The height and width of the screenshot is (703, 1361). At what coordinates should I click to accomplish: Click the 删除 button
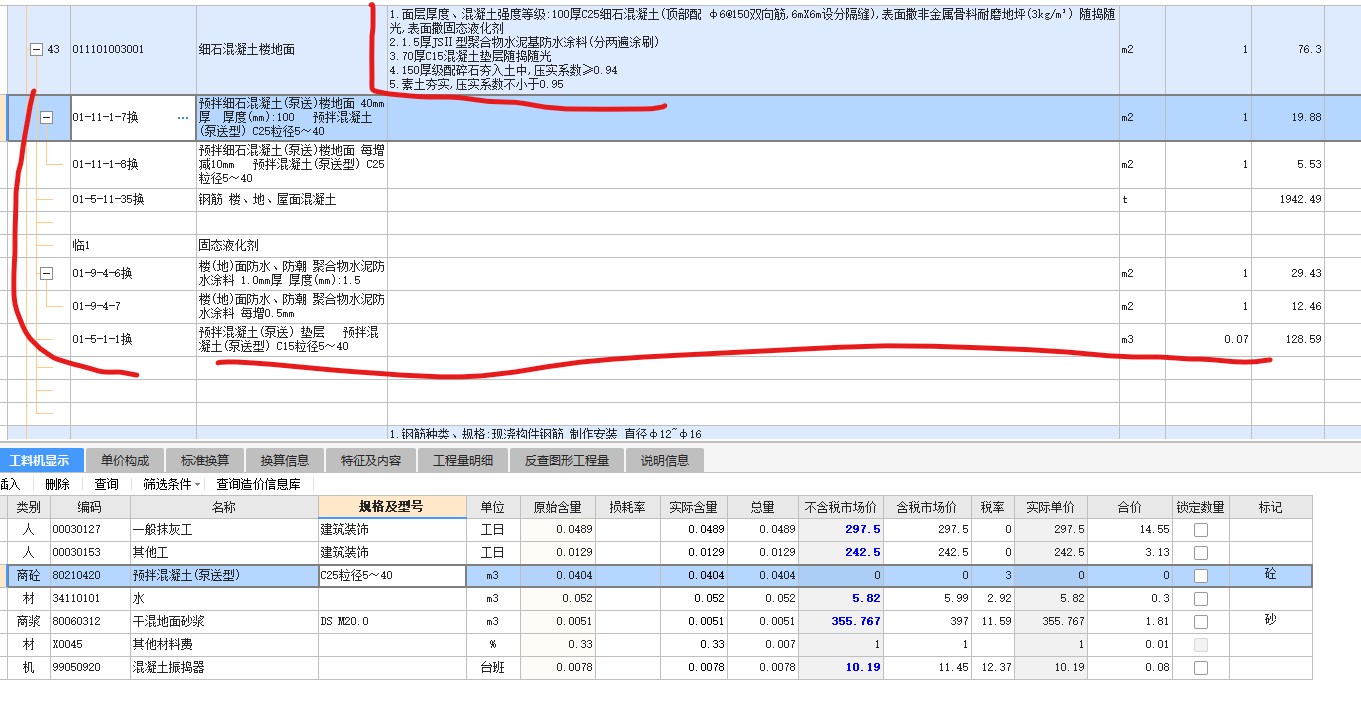(x=56, y=484)
